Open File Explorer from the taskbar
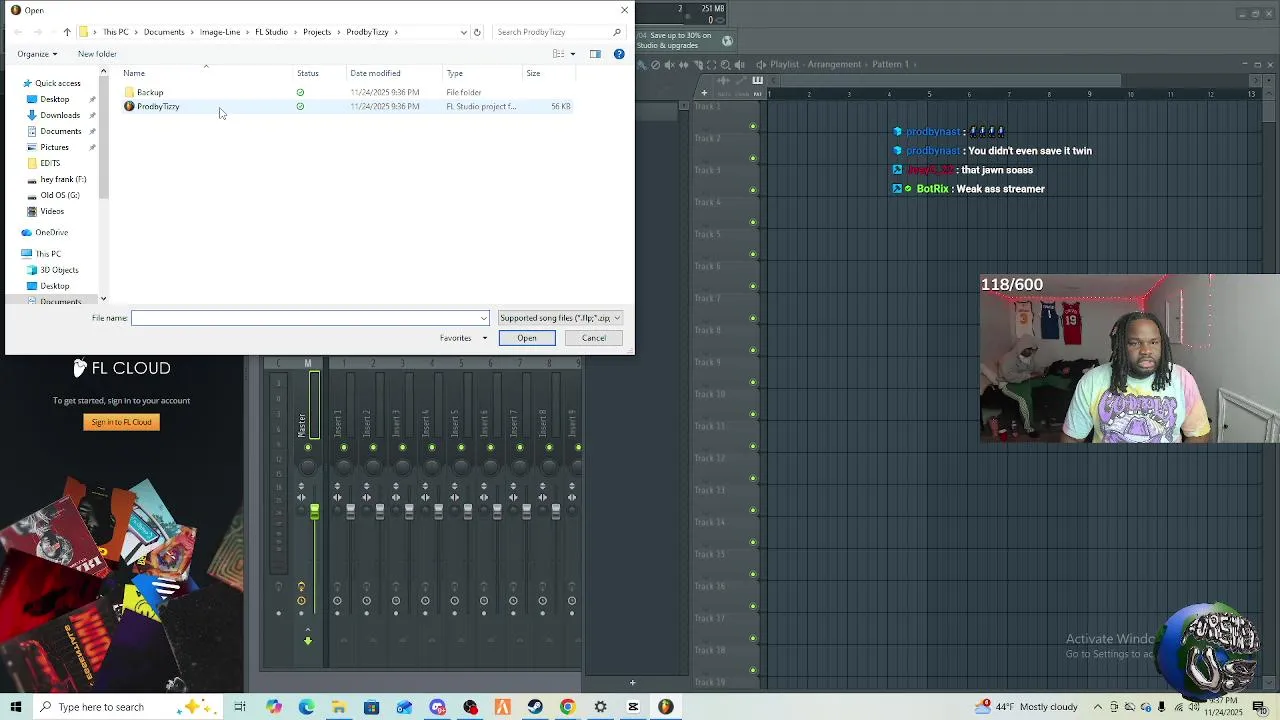 coord(339,707)
